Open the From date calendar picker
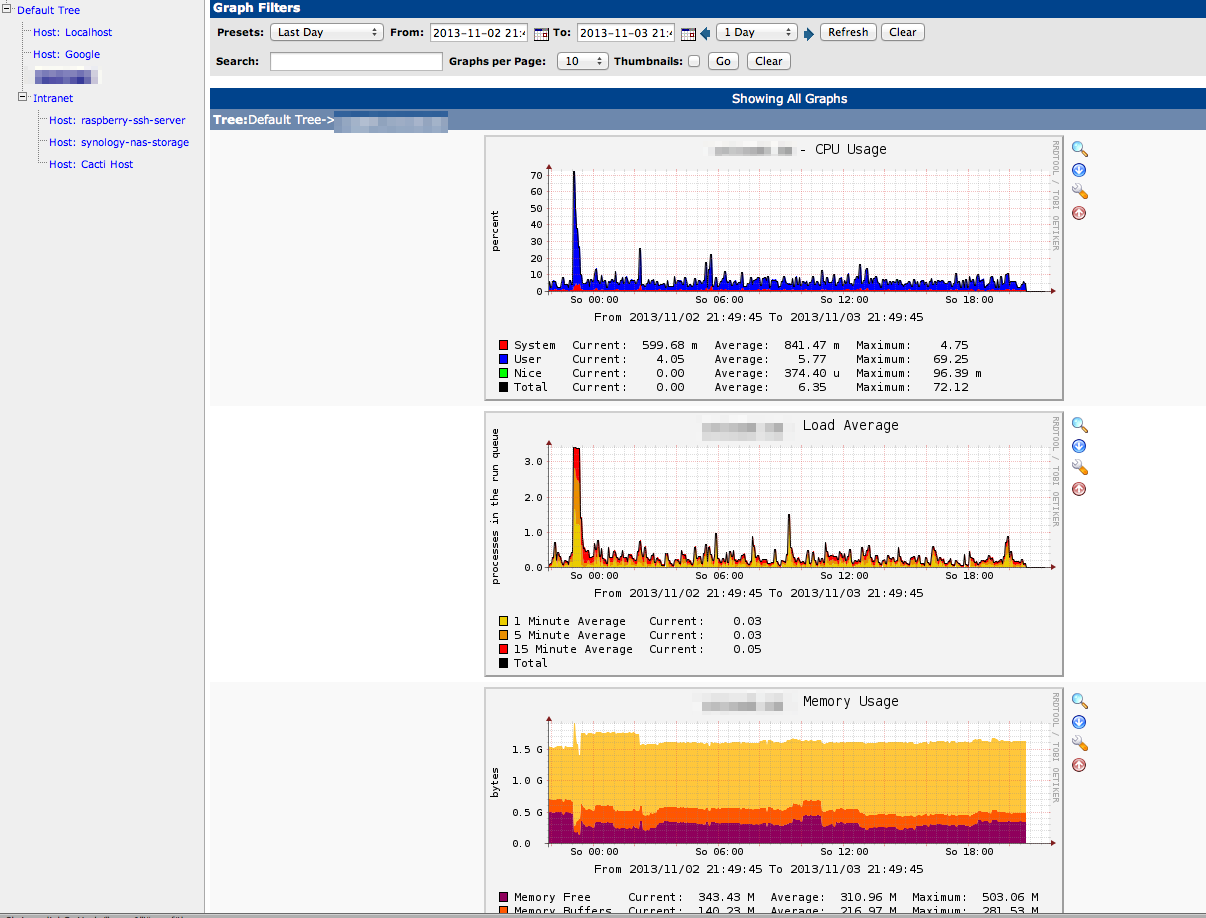This screenshot has height=918, width=1206. pos(541,33)
